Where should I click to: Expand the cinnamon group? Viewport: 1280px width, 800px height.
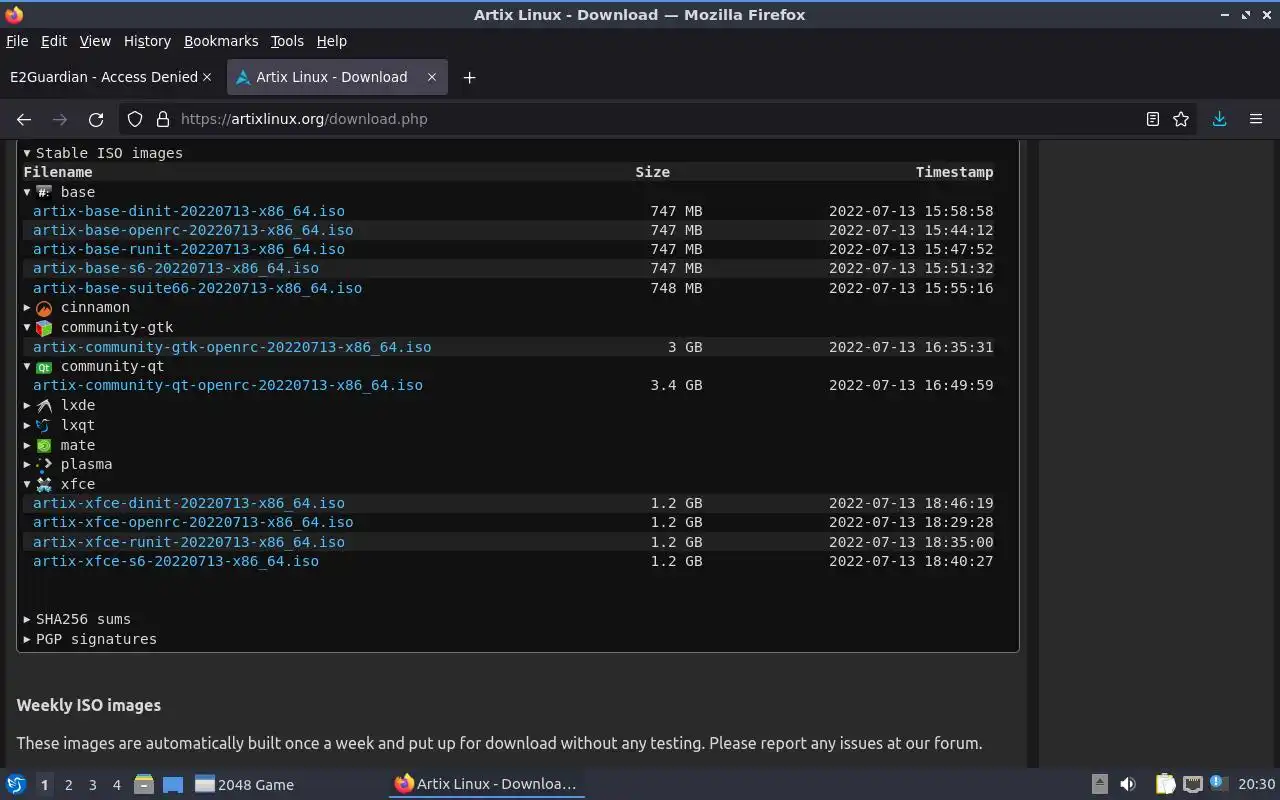click(27, 308)
